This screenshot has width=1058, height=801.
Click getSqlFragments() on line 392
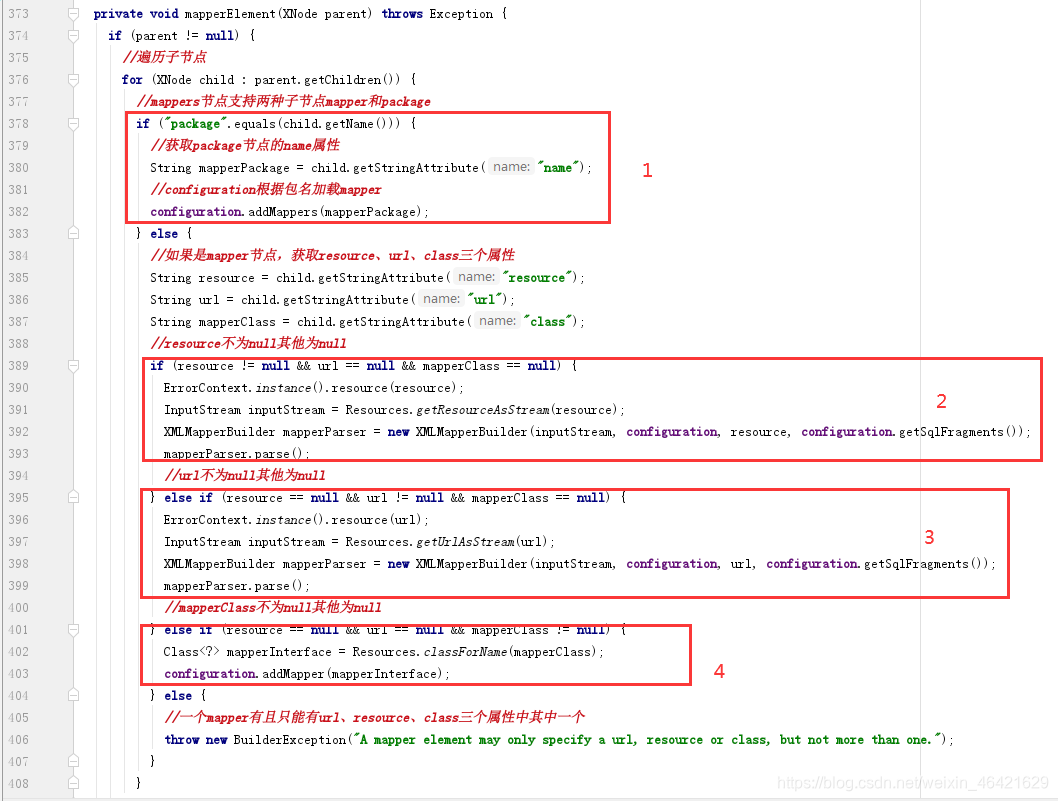(x=958, y=432)
